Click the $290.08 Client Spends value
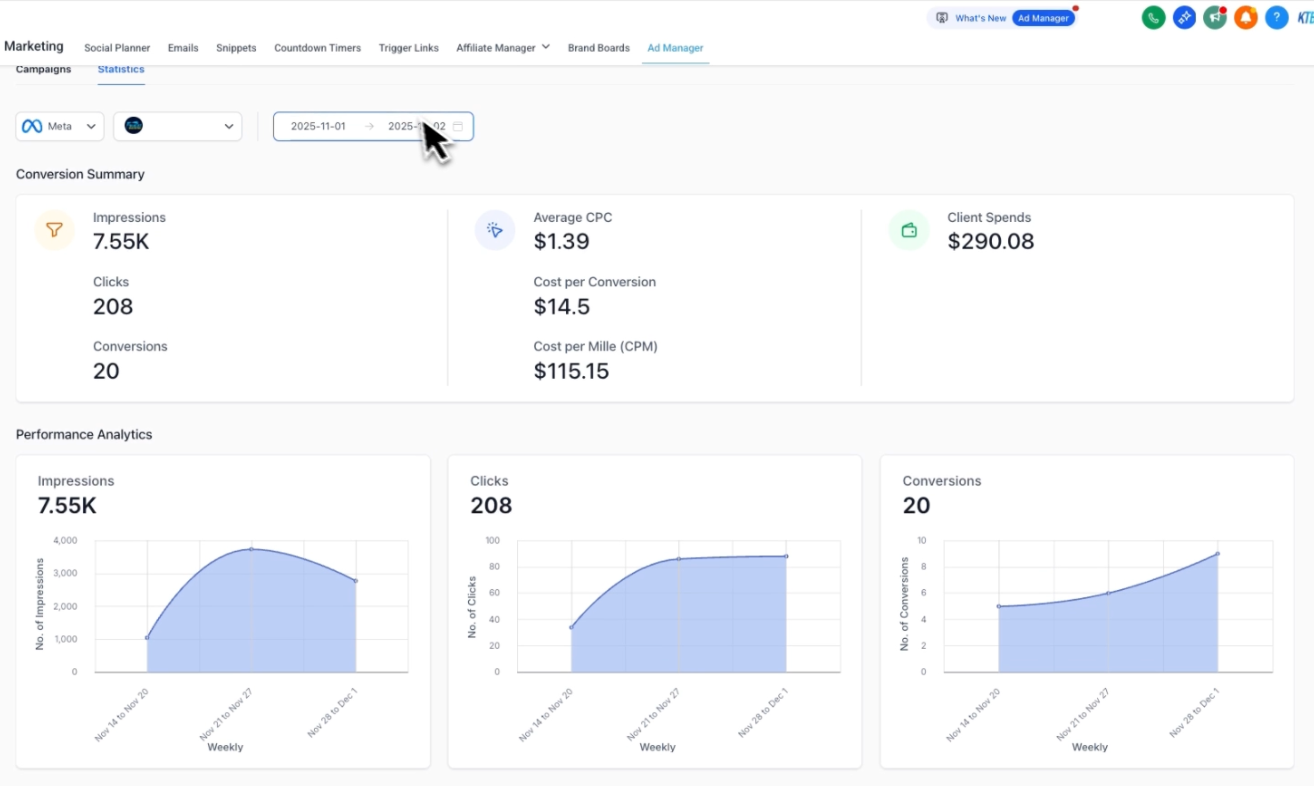Viewport: 1314px width, 786px height. click(x=991, y=241)
